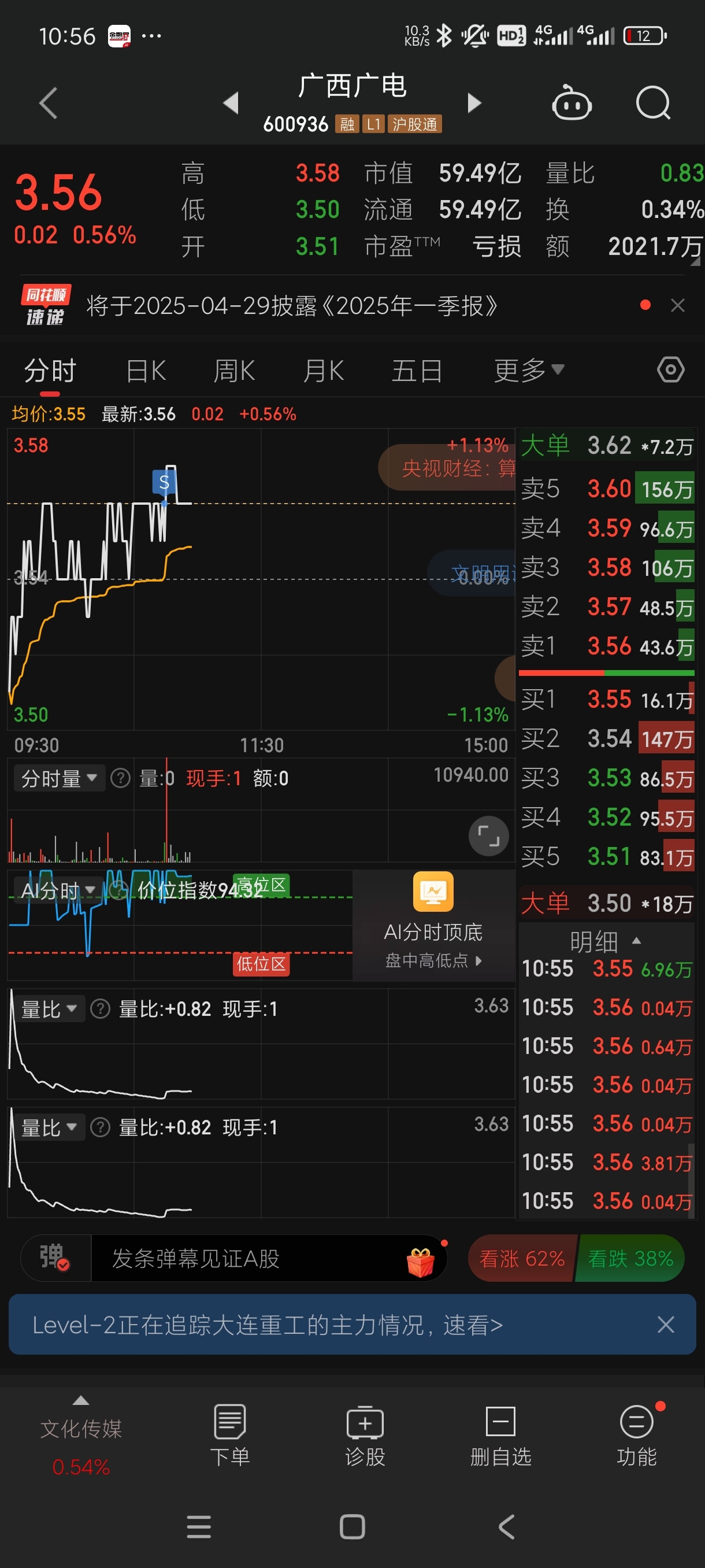
Task: Tap Android recent apps menu button
Action: [199, 1526]
